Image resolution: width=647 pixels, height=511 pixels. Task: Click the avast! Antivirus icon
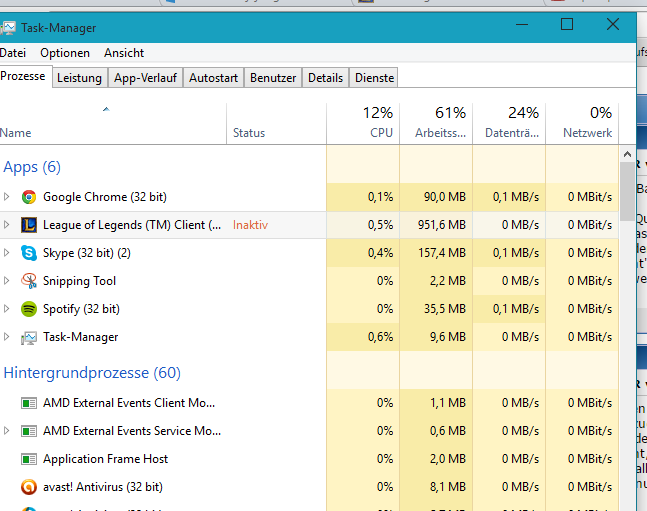click(29, 487)
